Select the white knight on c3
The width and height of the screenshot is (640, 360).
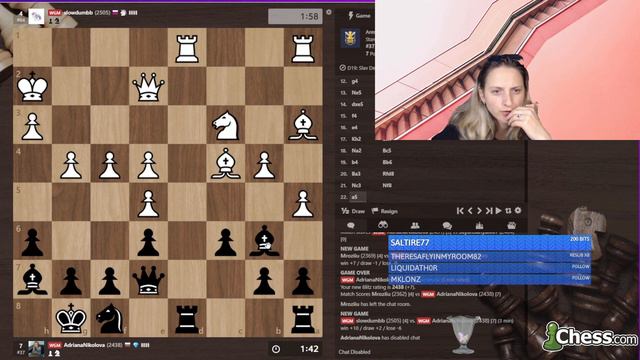click(226, 125)
